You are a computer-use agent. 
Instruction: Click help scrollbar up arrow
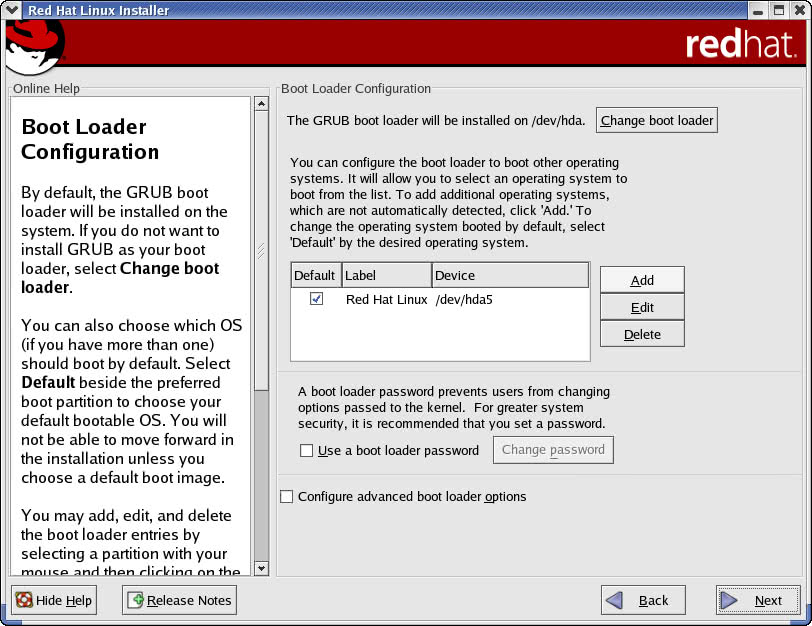tap(262, 104)
